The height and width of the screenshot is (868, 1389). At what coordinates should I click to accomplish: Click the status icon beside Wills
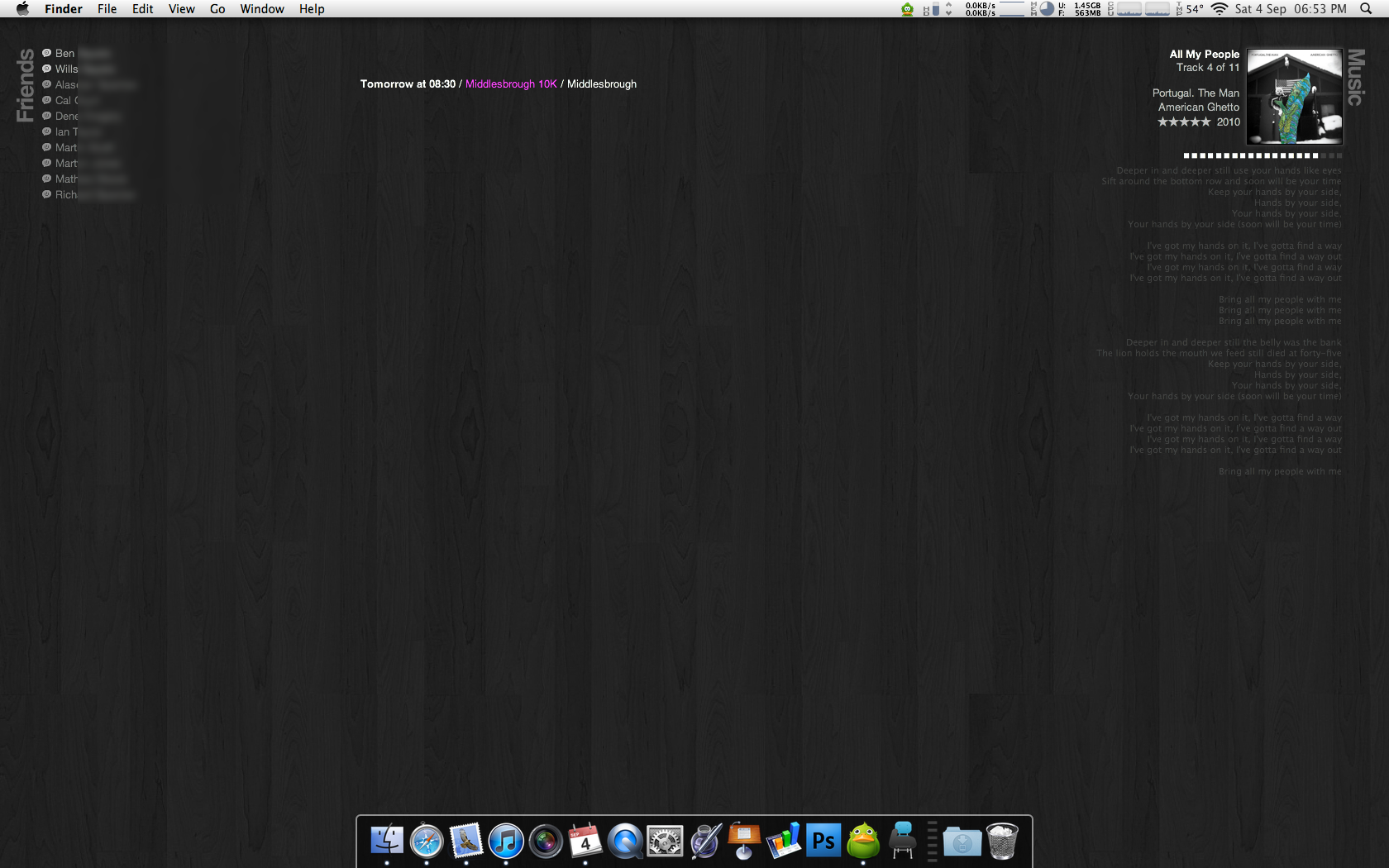pos(46,69)
